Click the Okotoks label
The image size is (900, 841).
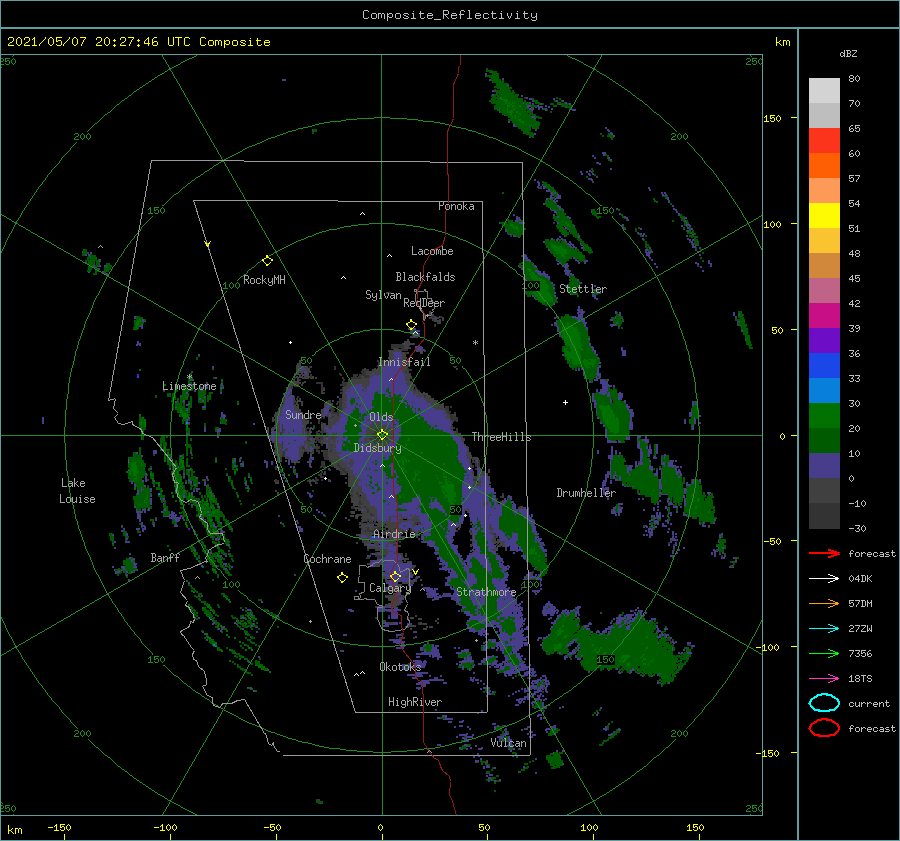[x=400, y=666]
